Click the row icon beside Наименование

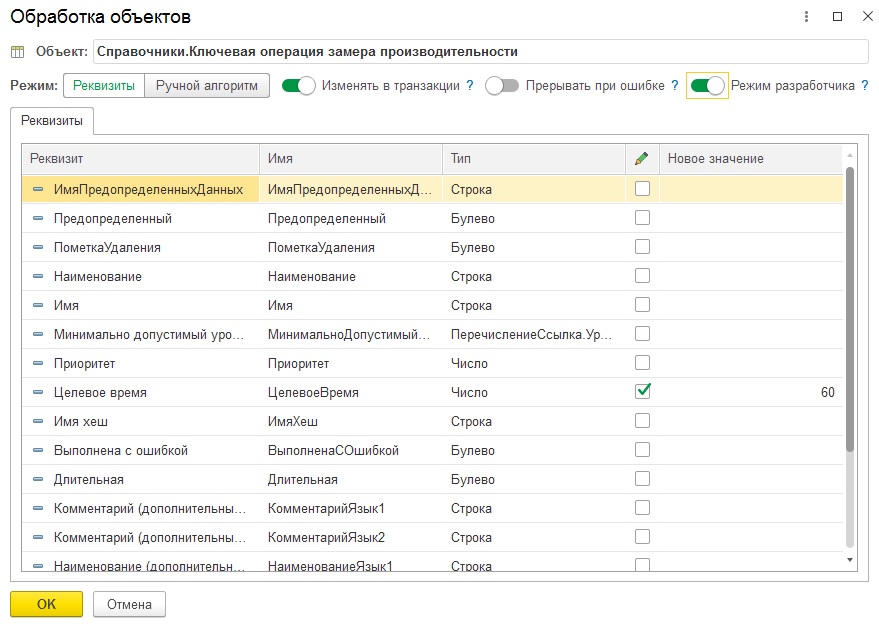[38, 276]
